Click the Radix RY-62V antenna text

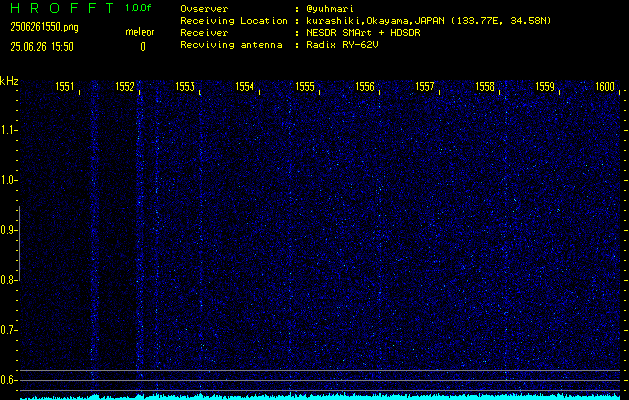(x=342, y=45)
